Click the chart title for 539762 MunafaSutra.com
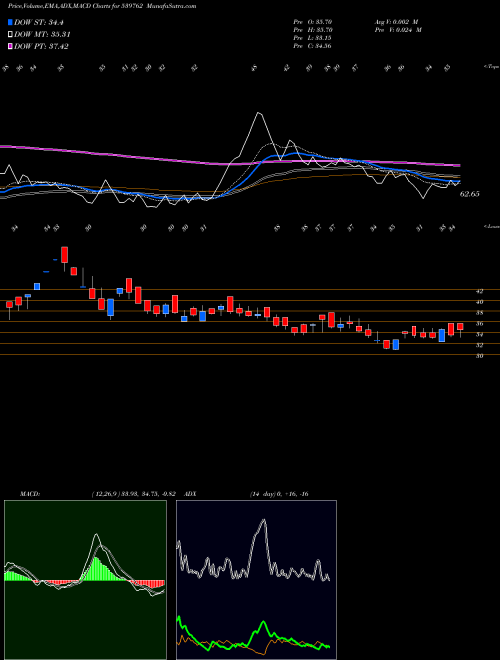This screenshot has height=660, width=500. tap(102, 6)
